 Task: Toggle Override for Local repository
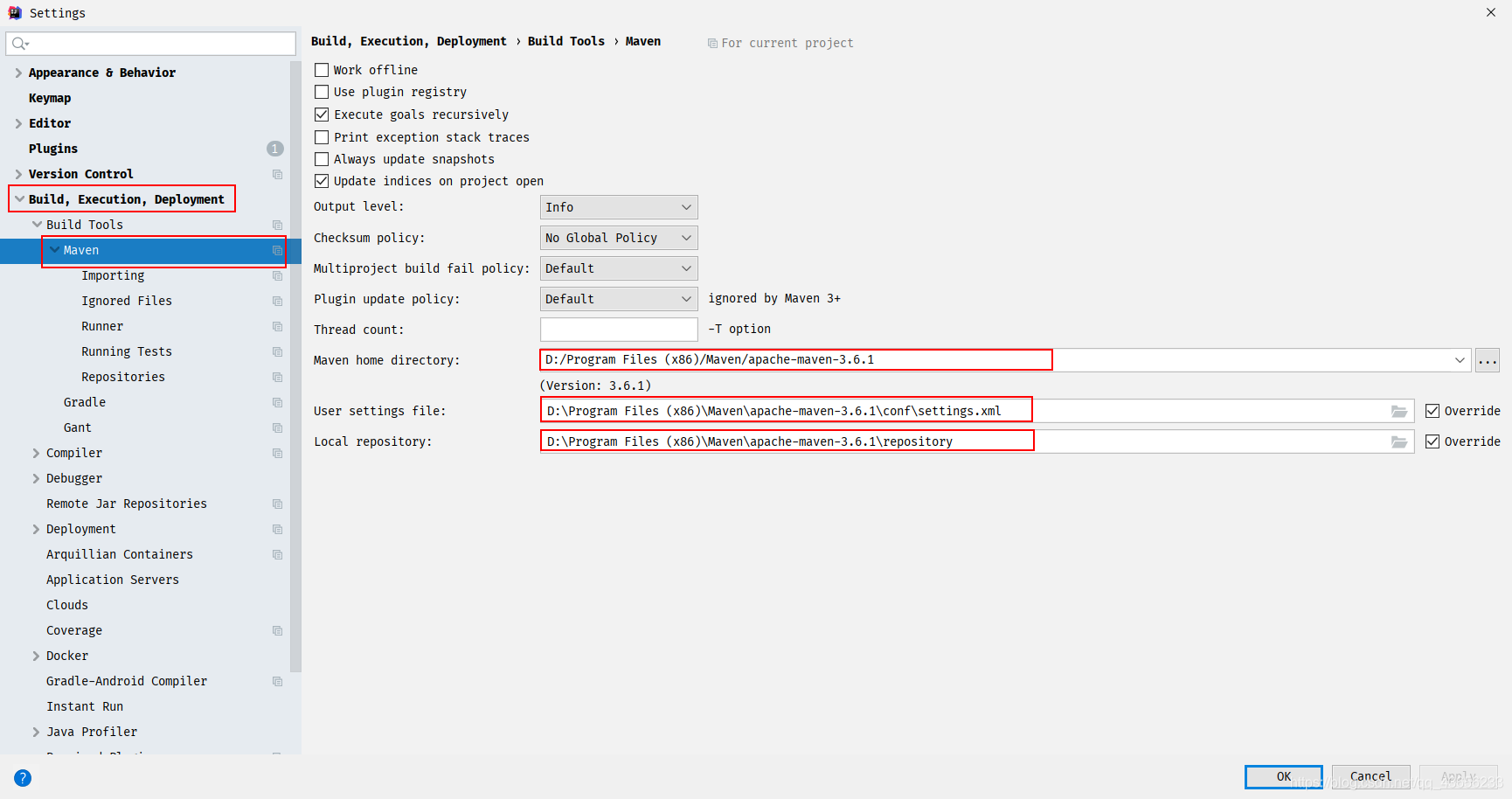click(x=1432, y=441)
